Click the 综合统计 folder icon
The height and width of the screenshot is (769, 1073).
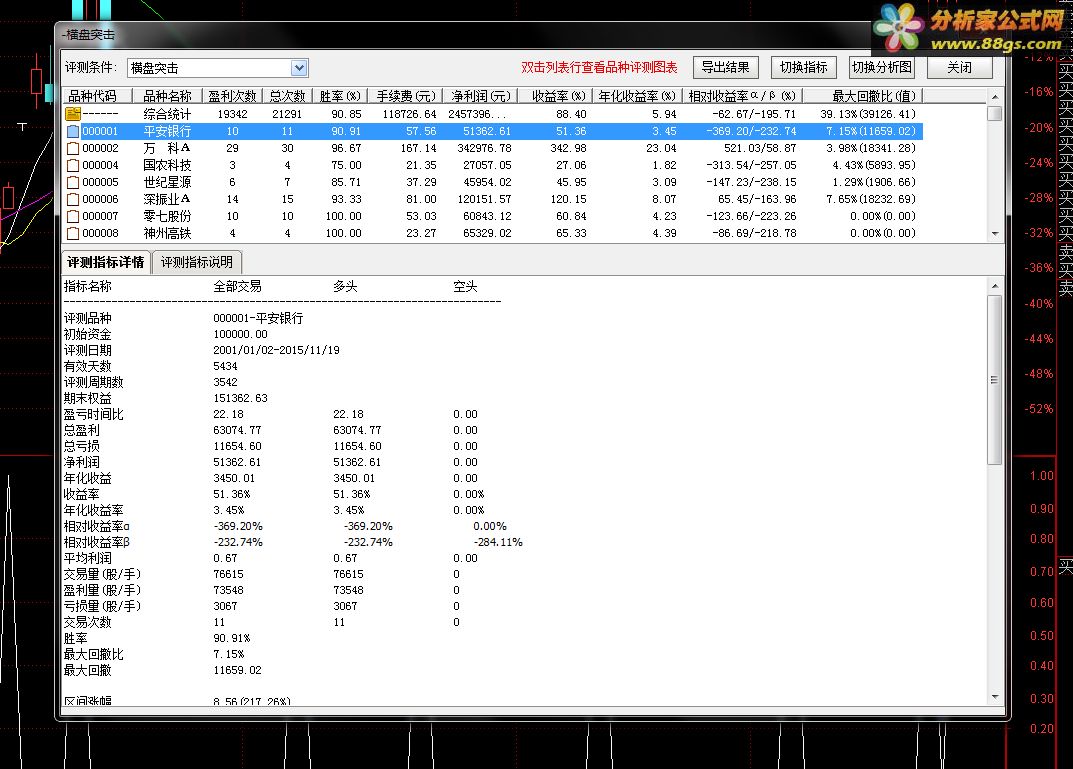click(73, 114)
